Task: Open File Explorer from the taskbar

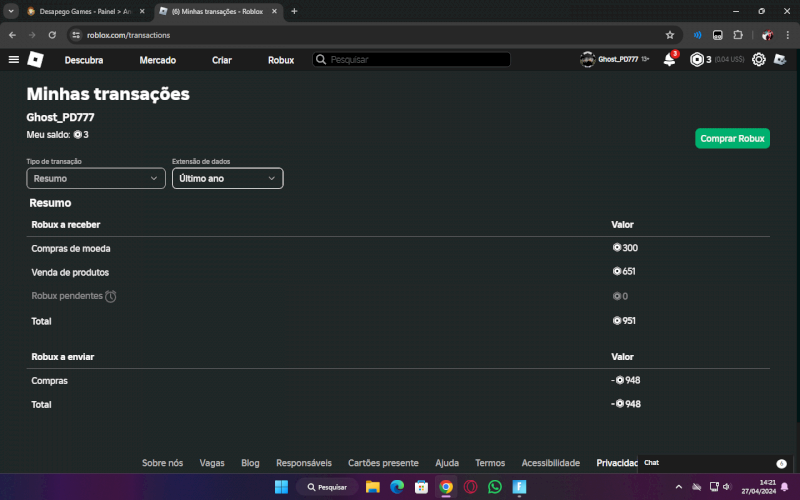Action: coord(372,487)
